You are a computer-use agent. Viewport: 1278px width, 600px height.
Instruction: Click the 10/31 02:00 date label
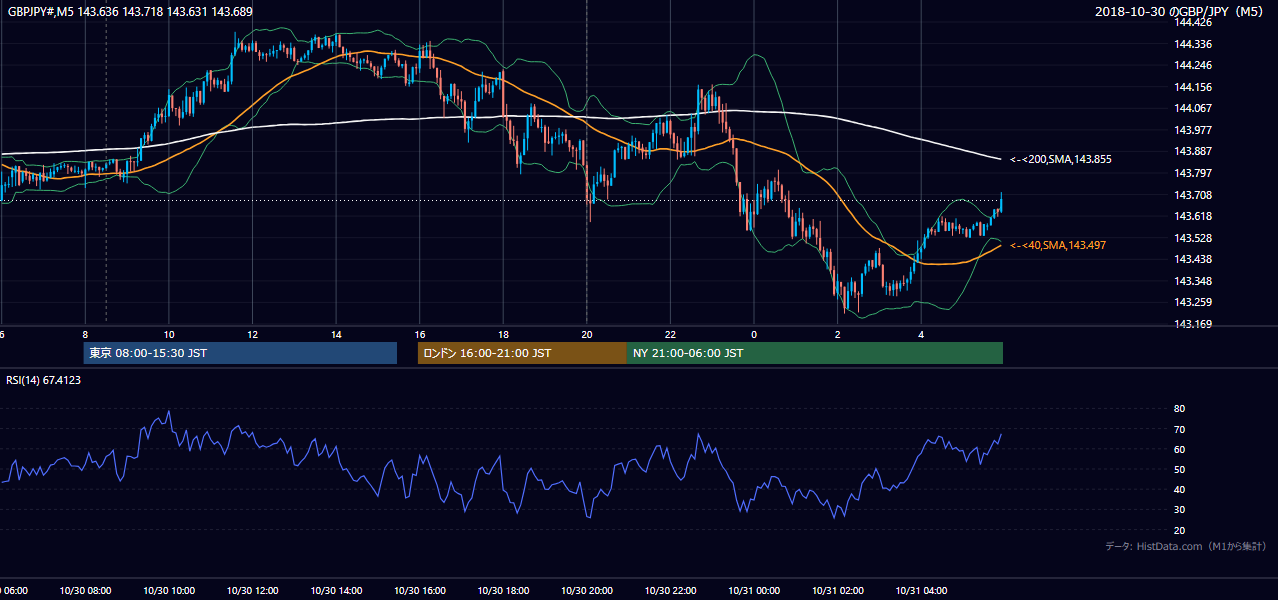click(x=838, y=591)
